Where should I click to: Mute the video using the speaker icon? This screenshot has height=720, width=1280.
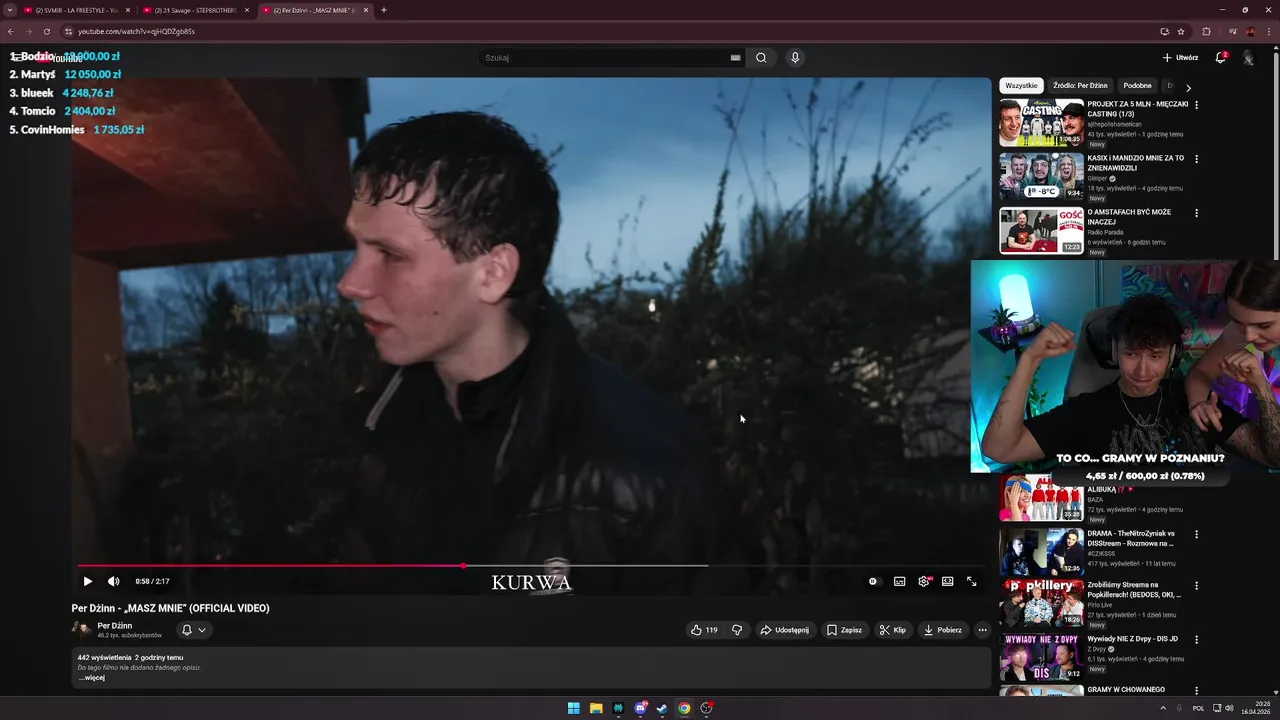(113, 581)
